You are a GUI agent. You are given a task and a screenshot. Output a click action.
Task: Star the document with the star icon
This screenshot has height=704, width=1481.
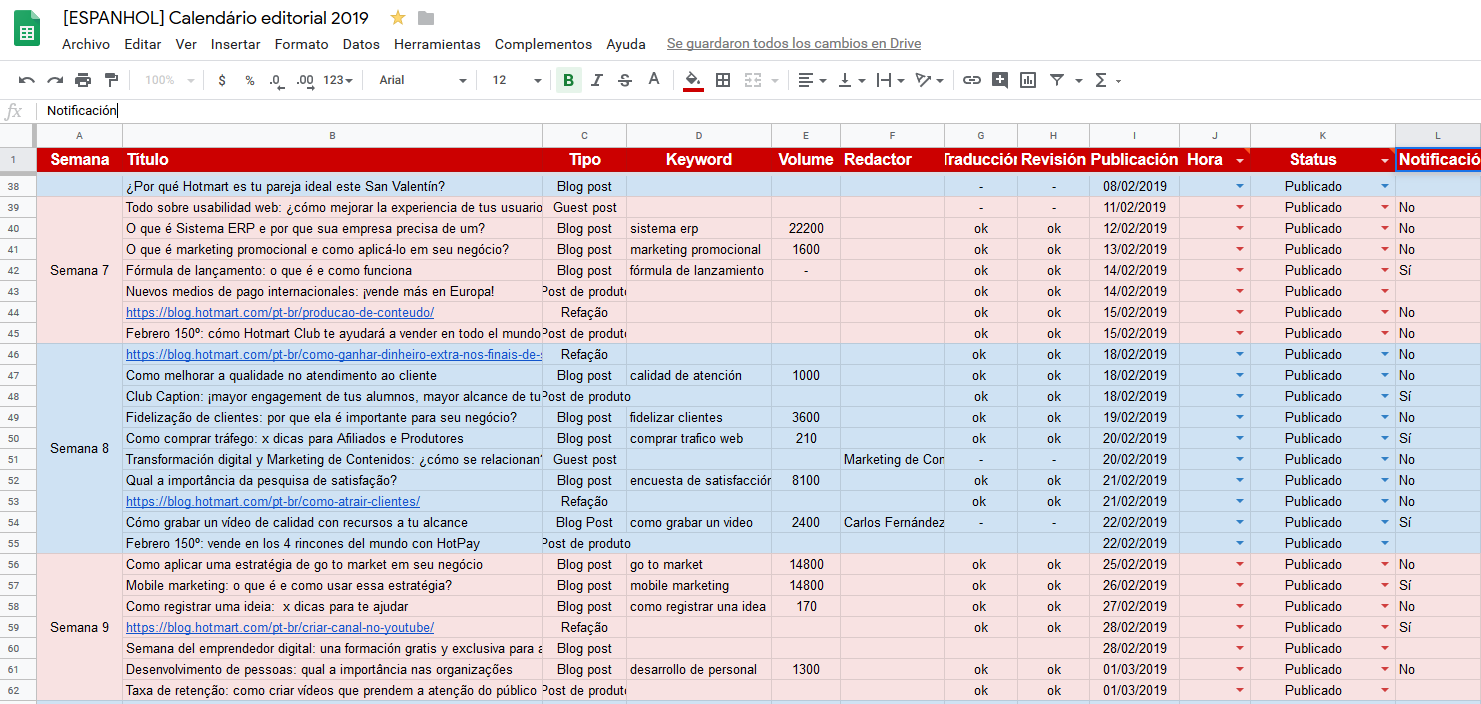coord(398,17)
